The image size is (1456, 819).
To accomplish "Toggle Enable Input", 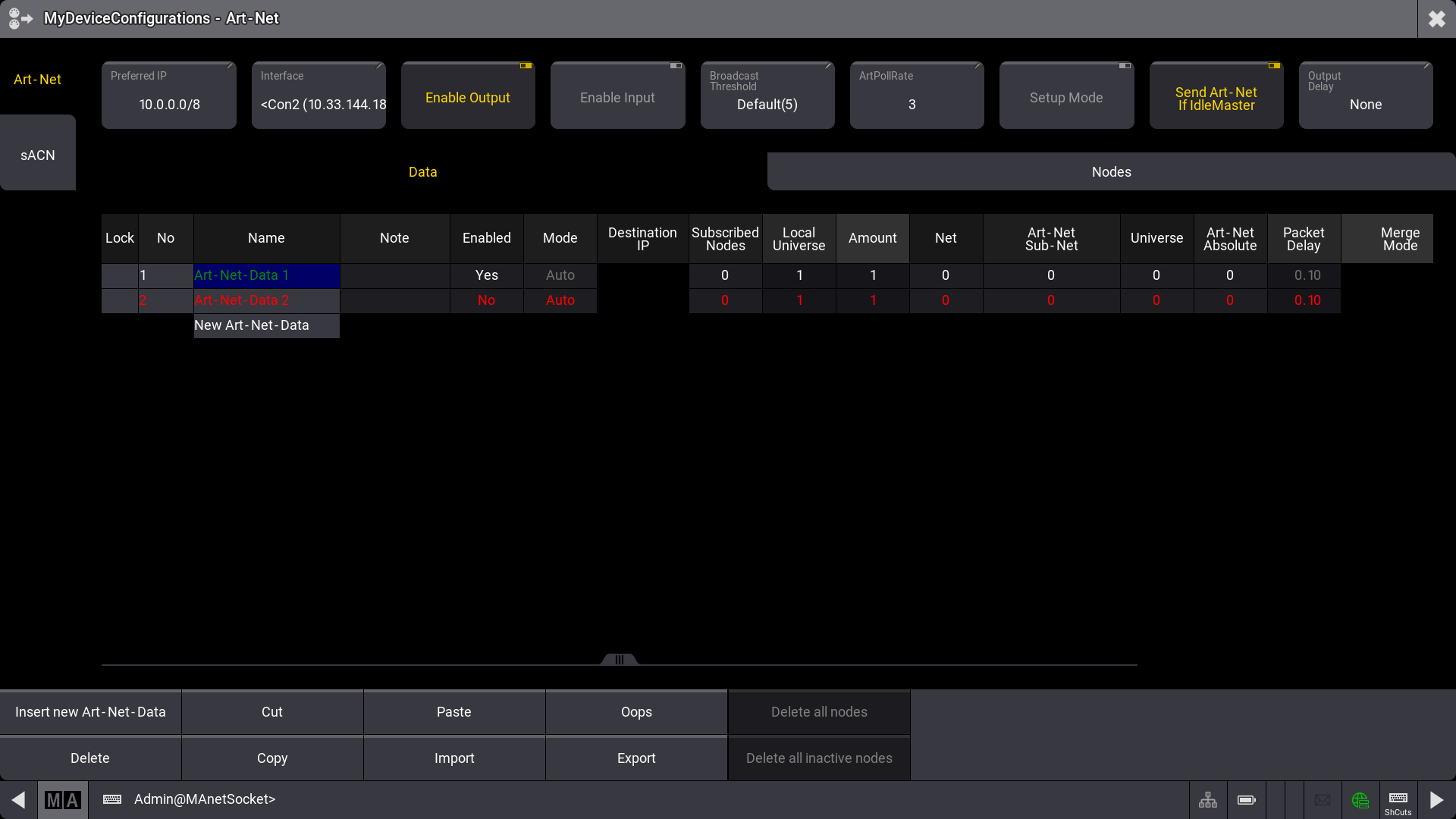I will coord(617,96).
